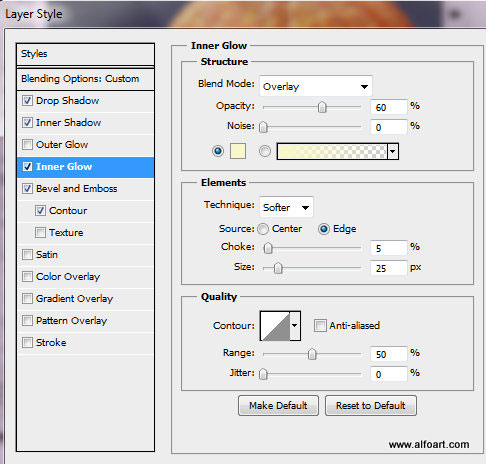
Task: Toggle Bevel and Emboss checkbox
Action: (27, 189)
